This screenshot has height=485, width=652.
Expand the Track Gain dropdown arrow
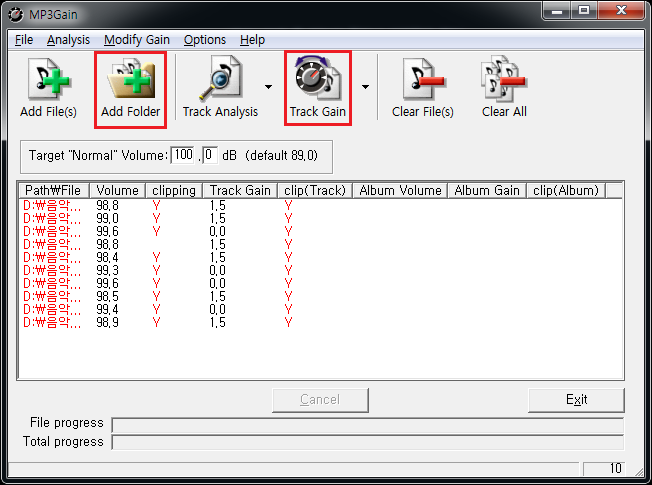click(365, 87)
